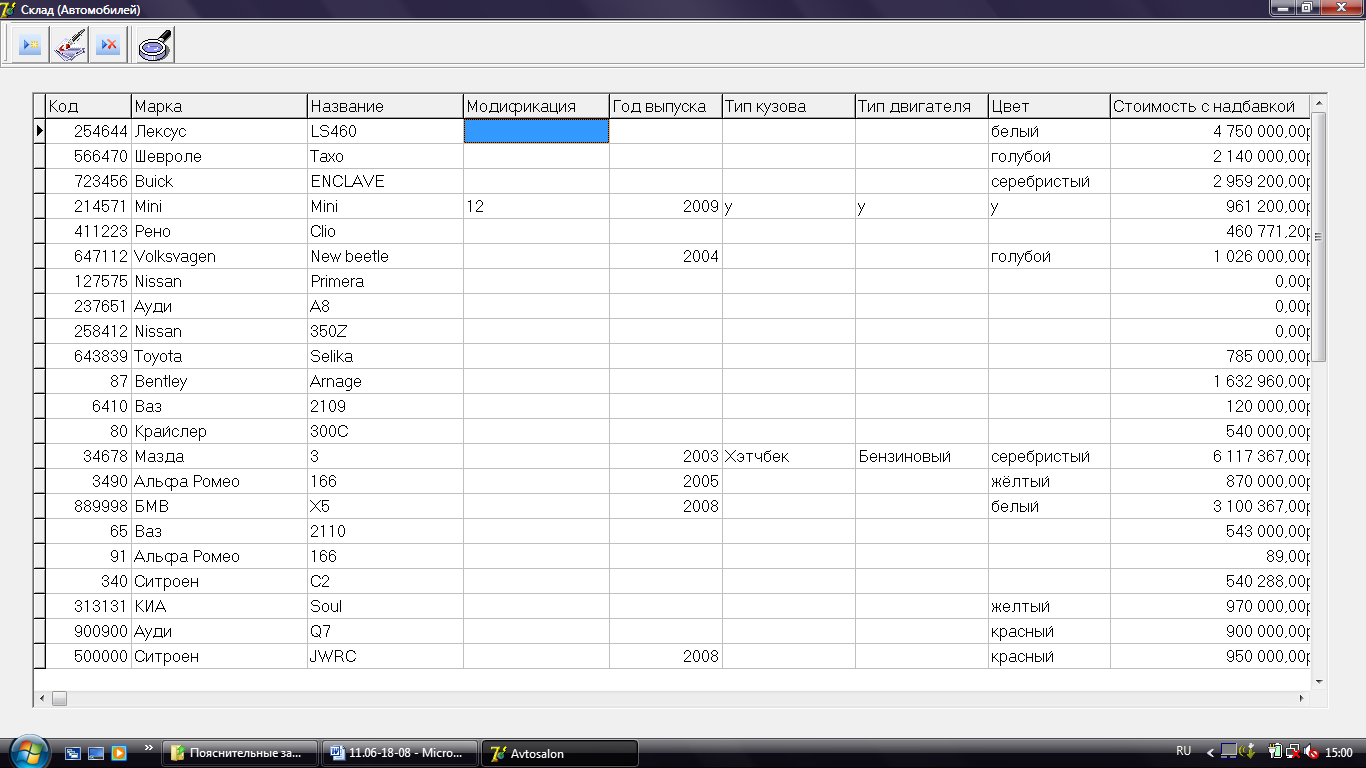The image size is (1366, 768).
Task: Click the Год выпуска column header
Action: click(x=666, y=106)
